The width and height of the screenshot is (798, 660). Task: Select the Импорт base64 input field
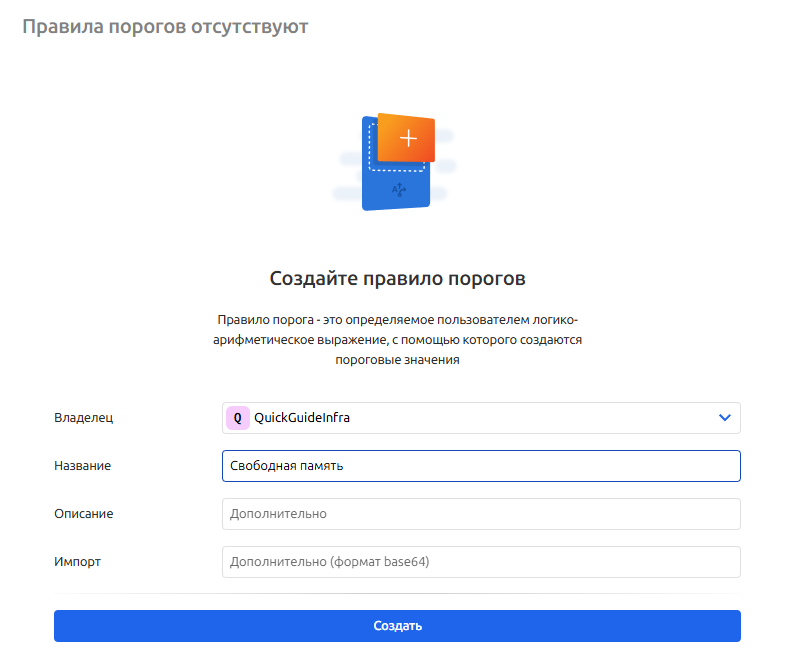(x=480, y=562)
